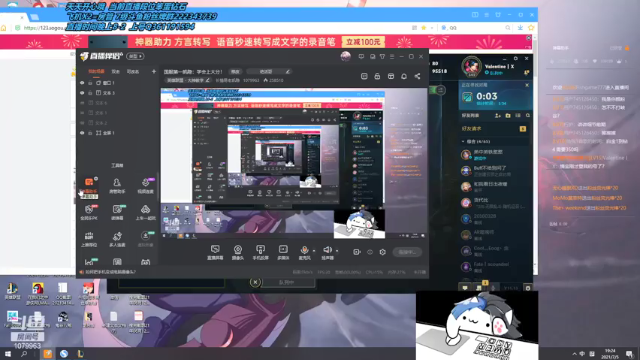Click taskbar search magnifier
This screenshot has width=640, height=360.
pyautogui.click(x=24, y=353)
